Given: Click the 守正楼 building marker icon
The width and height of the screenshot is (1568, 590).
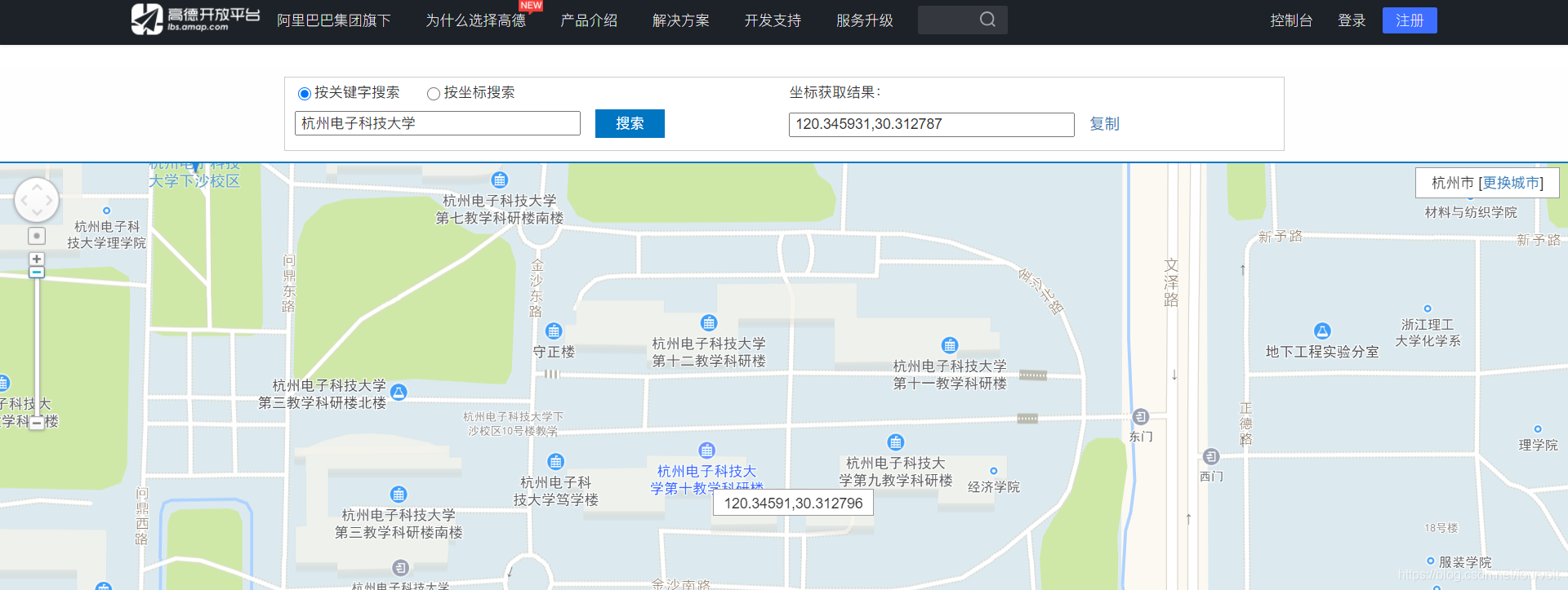Looking at the screenshot, I should click(x=554, y=331).
